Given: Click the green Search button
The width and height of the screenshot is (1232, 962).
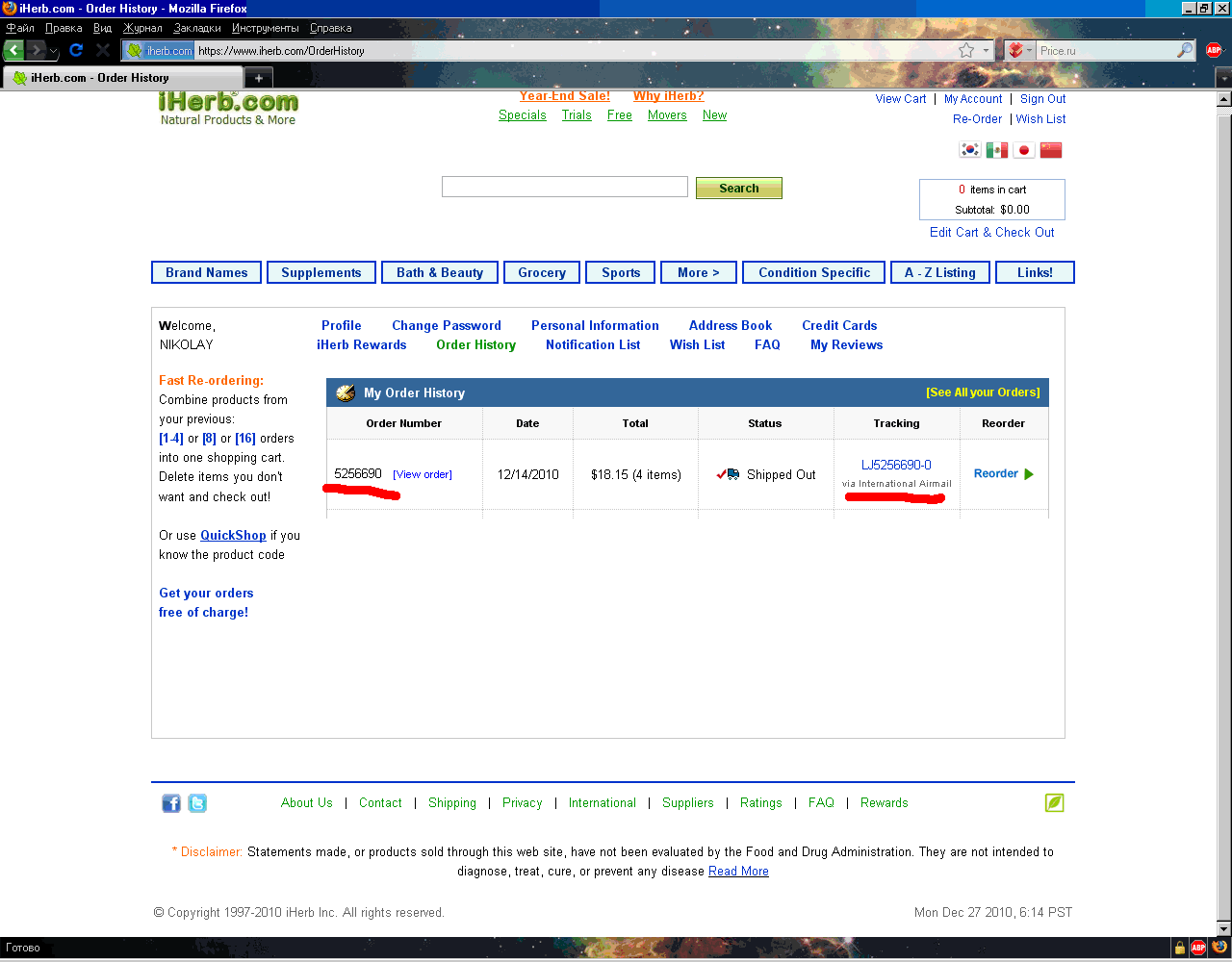Looking at the screenshot, I should click(738, 189).
